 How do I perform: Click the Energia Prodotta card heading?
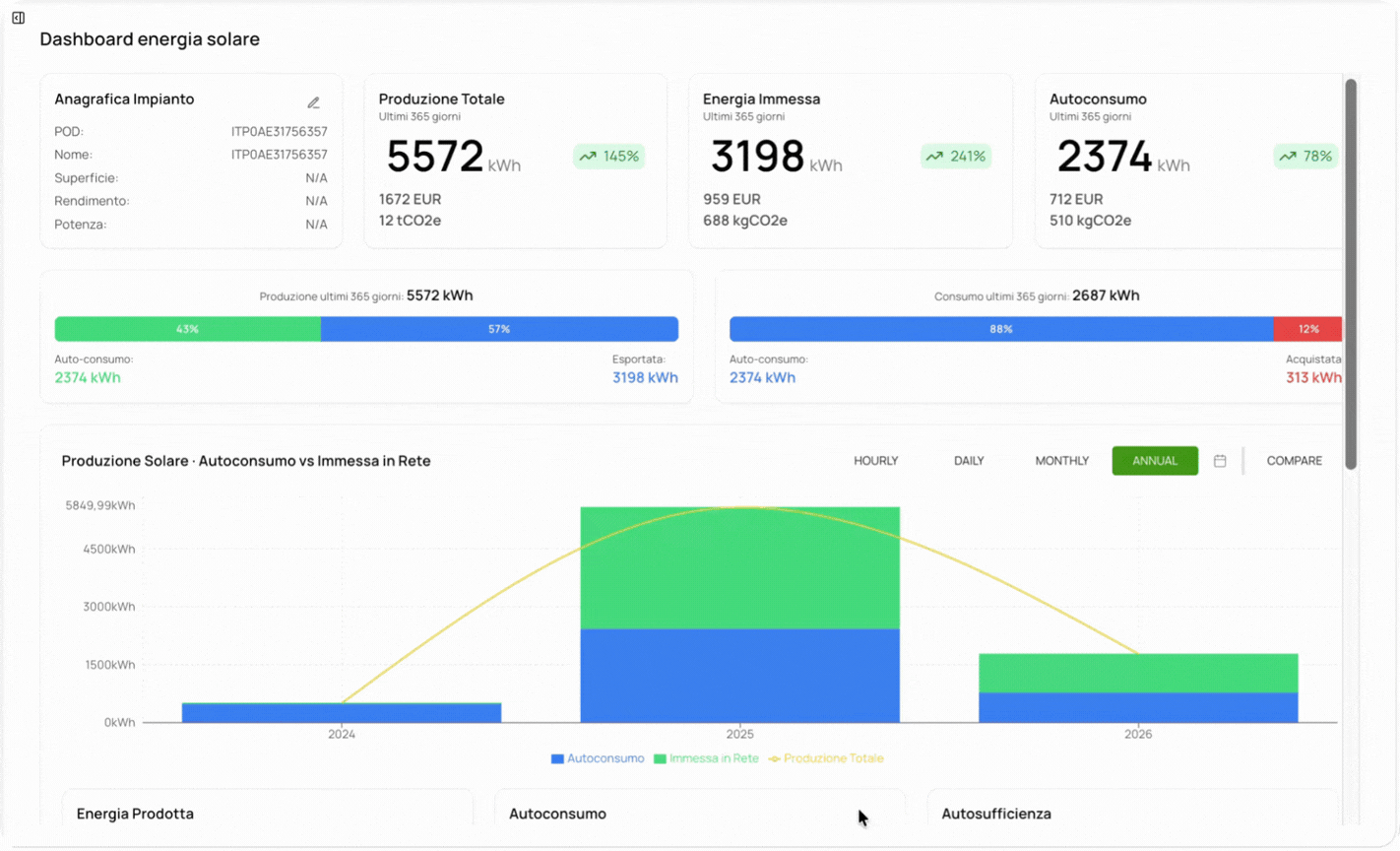(x=135, y=814)
